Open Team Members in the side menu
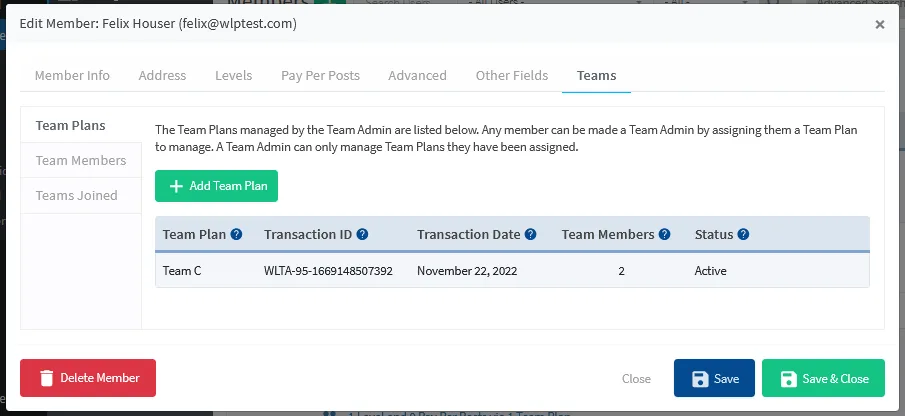This screenshot has width=905, height=416. (x=81, y=160)
